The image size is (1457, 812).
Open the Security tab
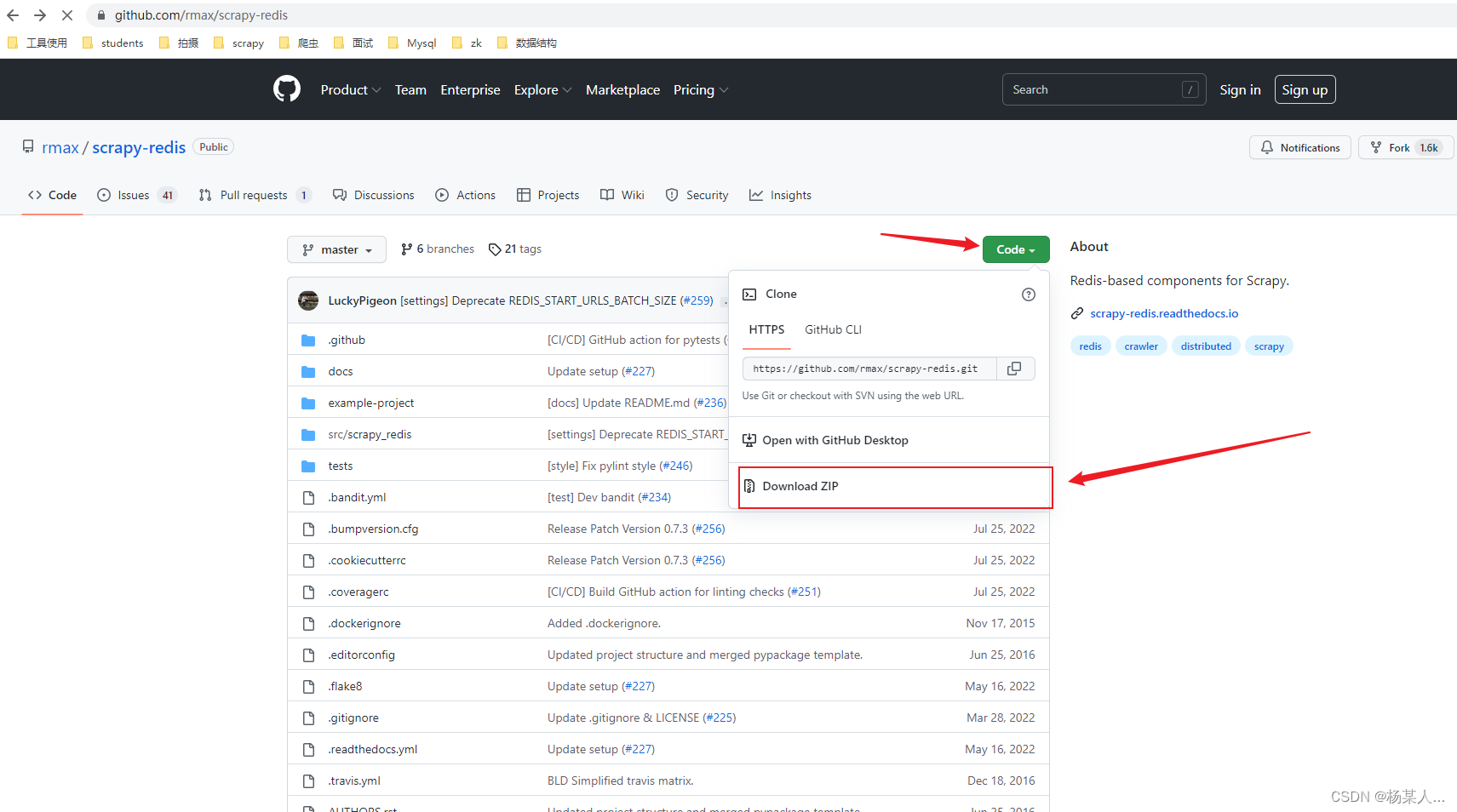[697, 195]
